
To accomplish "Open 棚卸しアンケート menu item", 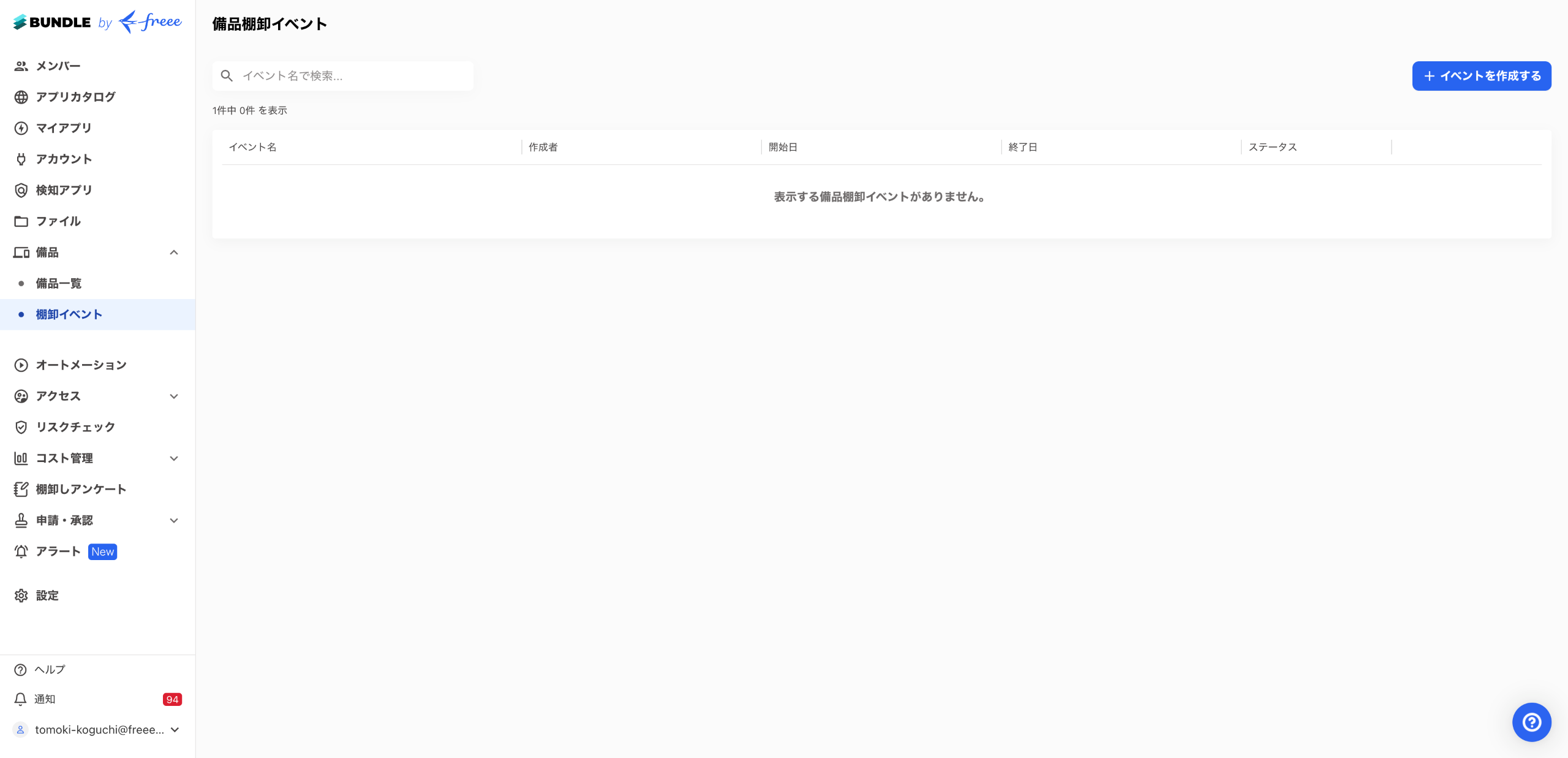I will (81, 490).
